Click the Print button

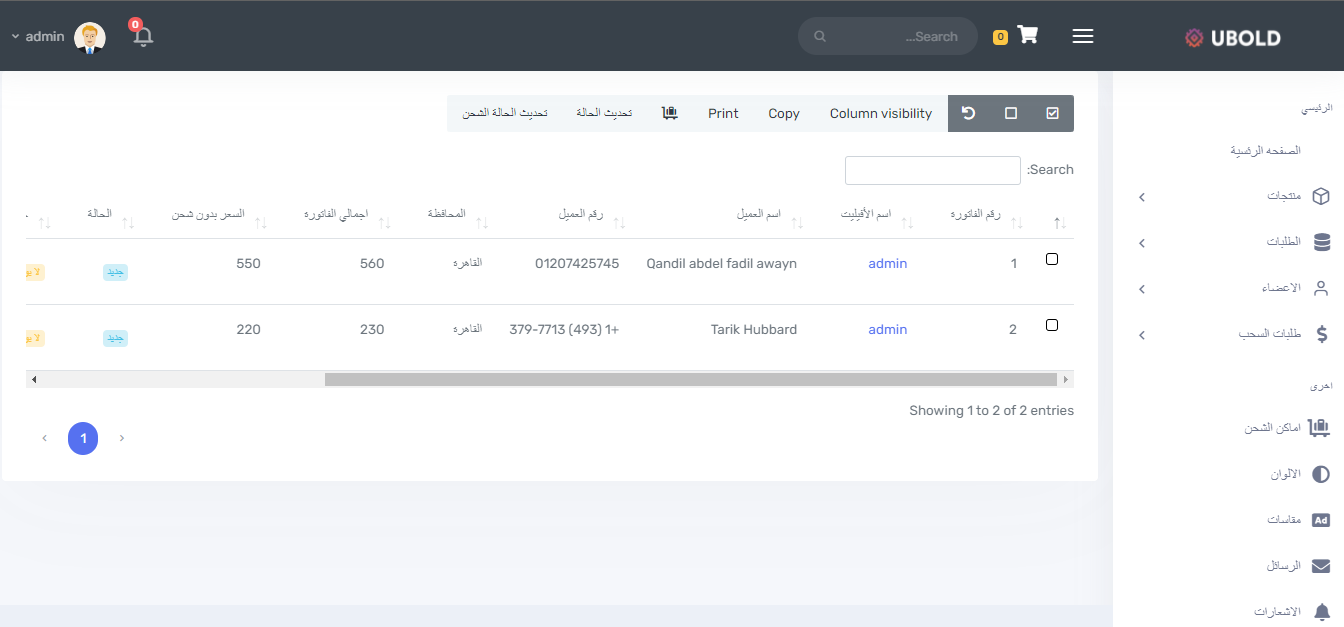[x=723, y=114]
